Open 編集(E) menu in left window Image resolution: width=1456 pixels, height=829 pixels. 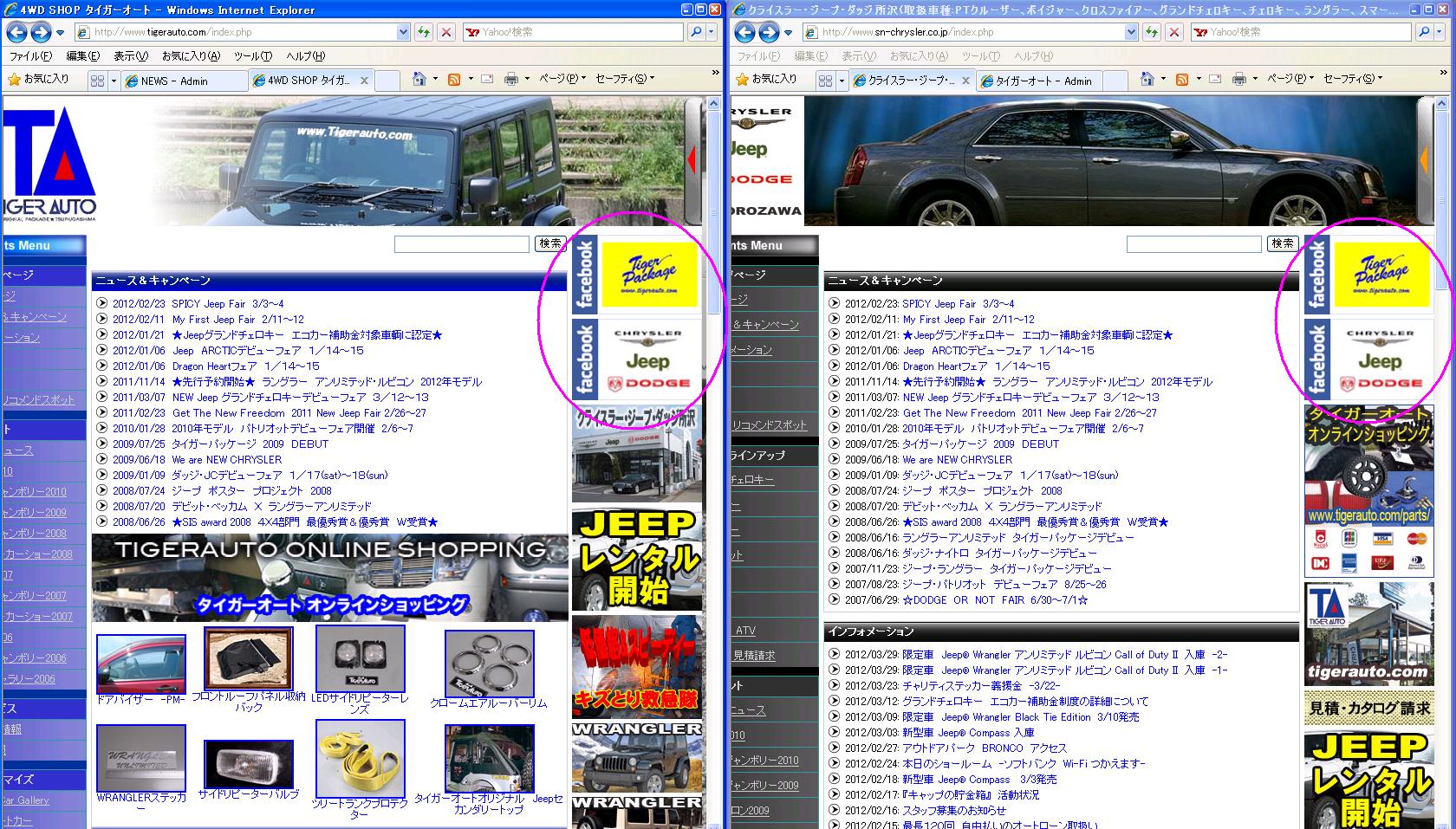point(83,56)
